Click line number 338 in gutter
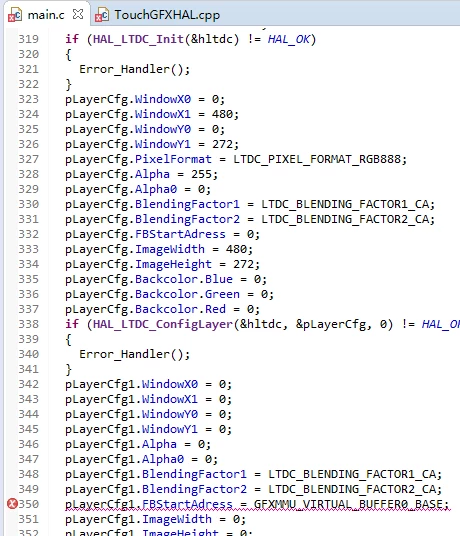Viewport: 460px width, 536px height. click(x=28, y=324)
